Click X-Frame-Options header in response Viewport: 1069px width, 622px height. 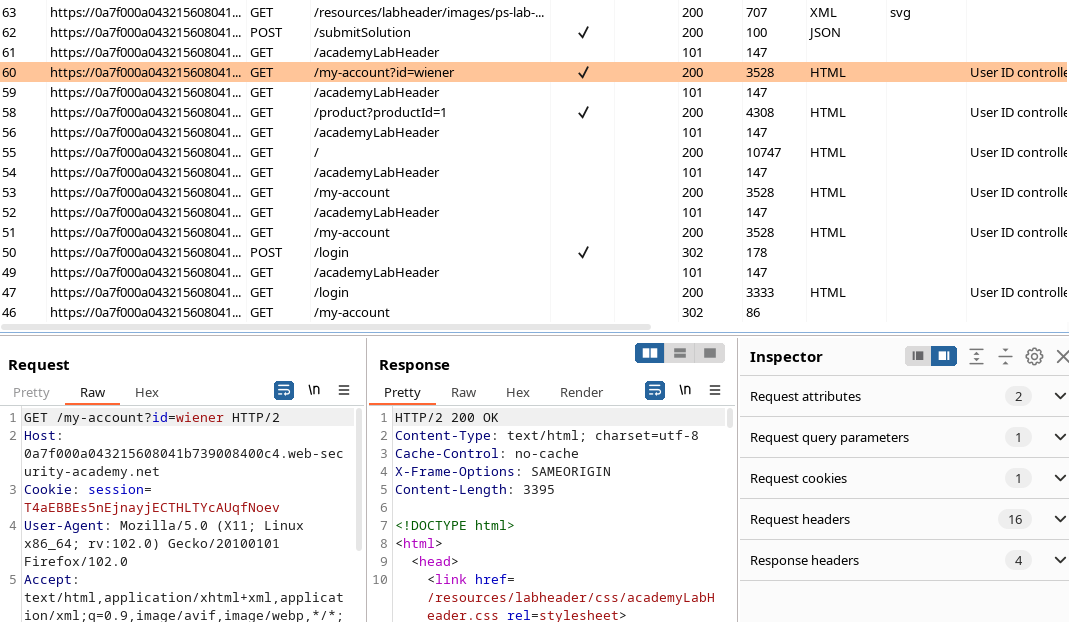click(x=502, y=471)
